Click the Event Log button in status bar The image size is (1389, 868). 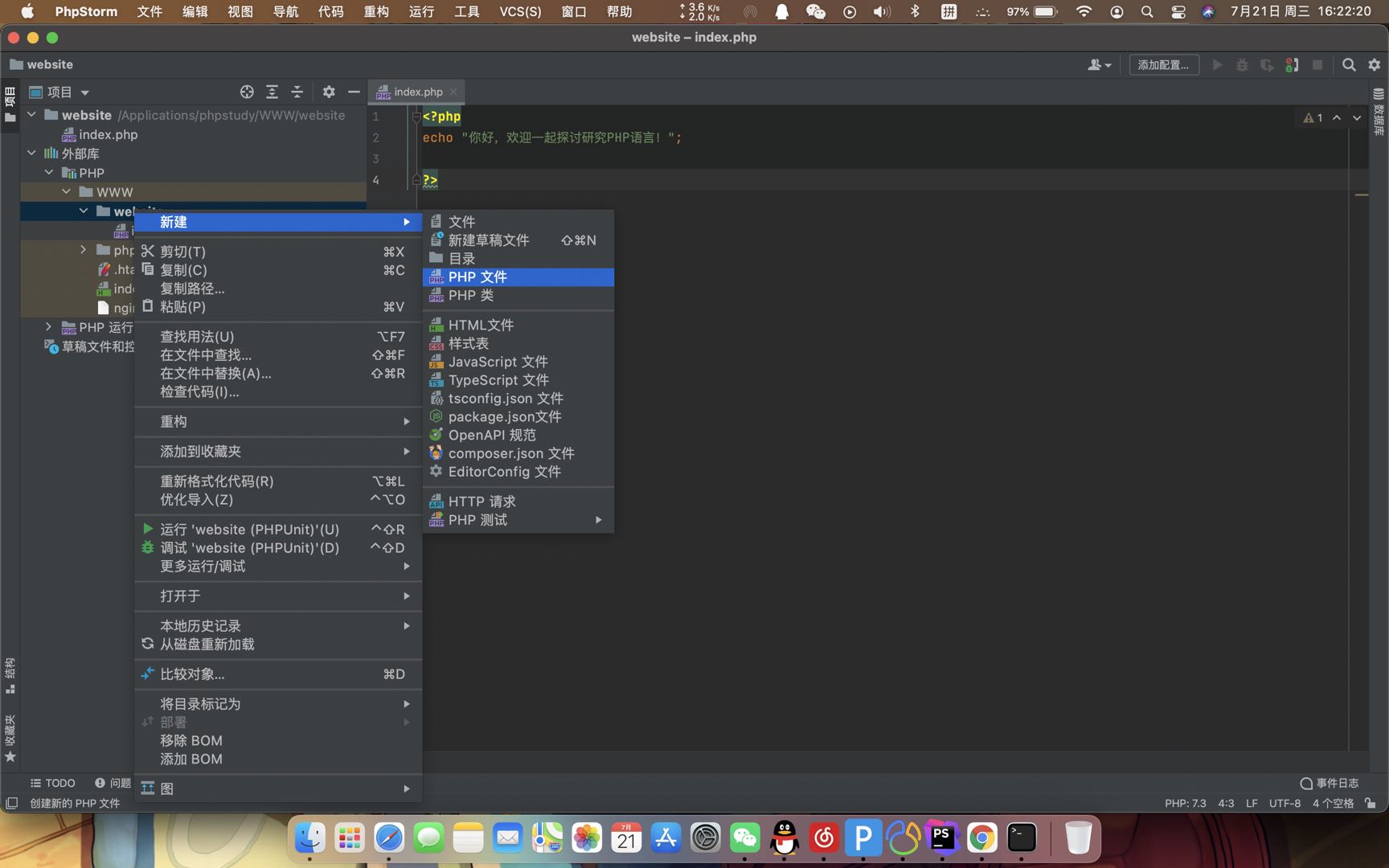1330,783
